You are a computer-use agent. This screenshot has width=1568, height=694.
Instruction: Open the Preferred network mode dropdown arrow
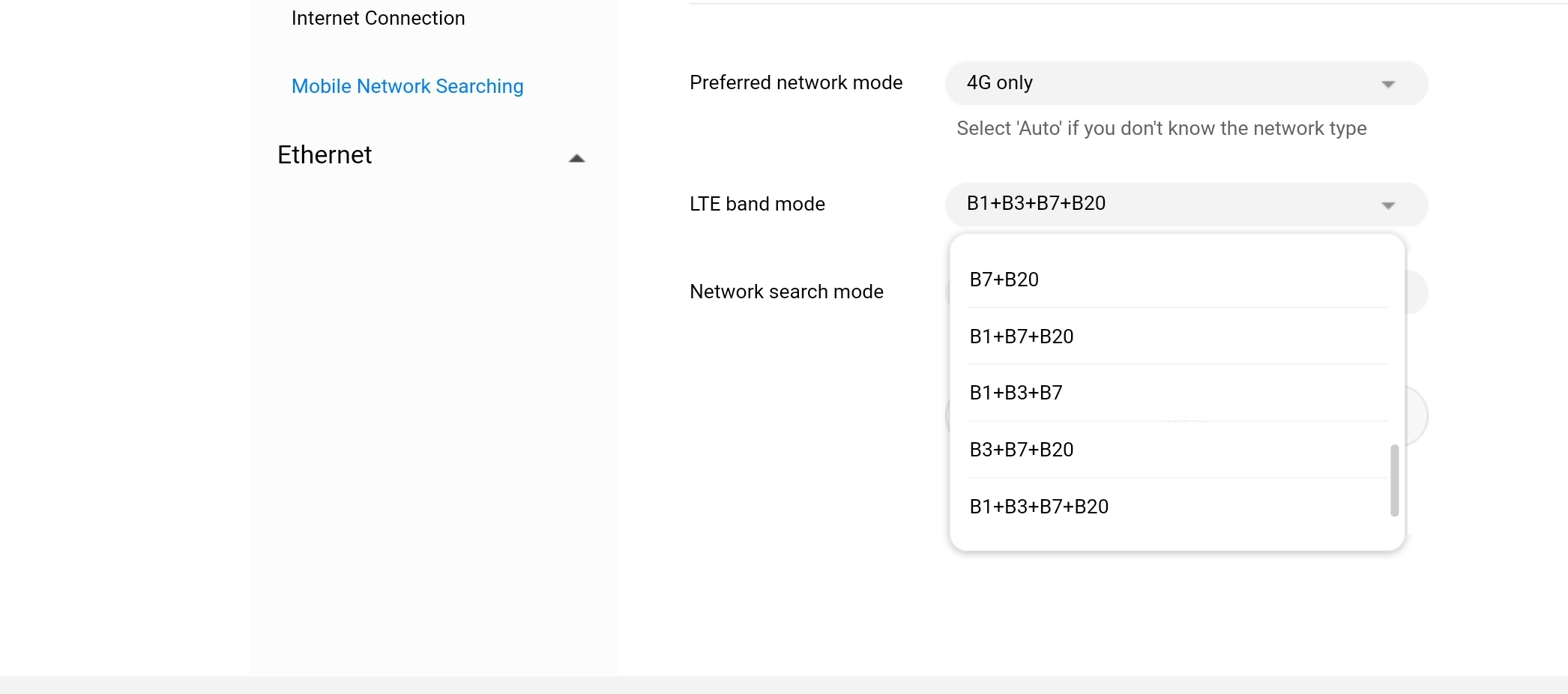pos(1387,84)
